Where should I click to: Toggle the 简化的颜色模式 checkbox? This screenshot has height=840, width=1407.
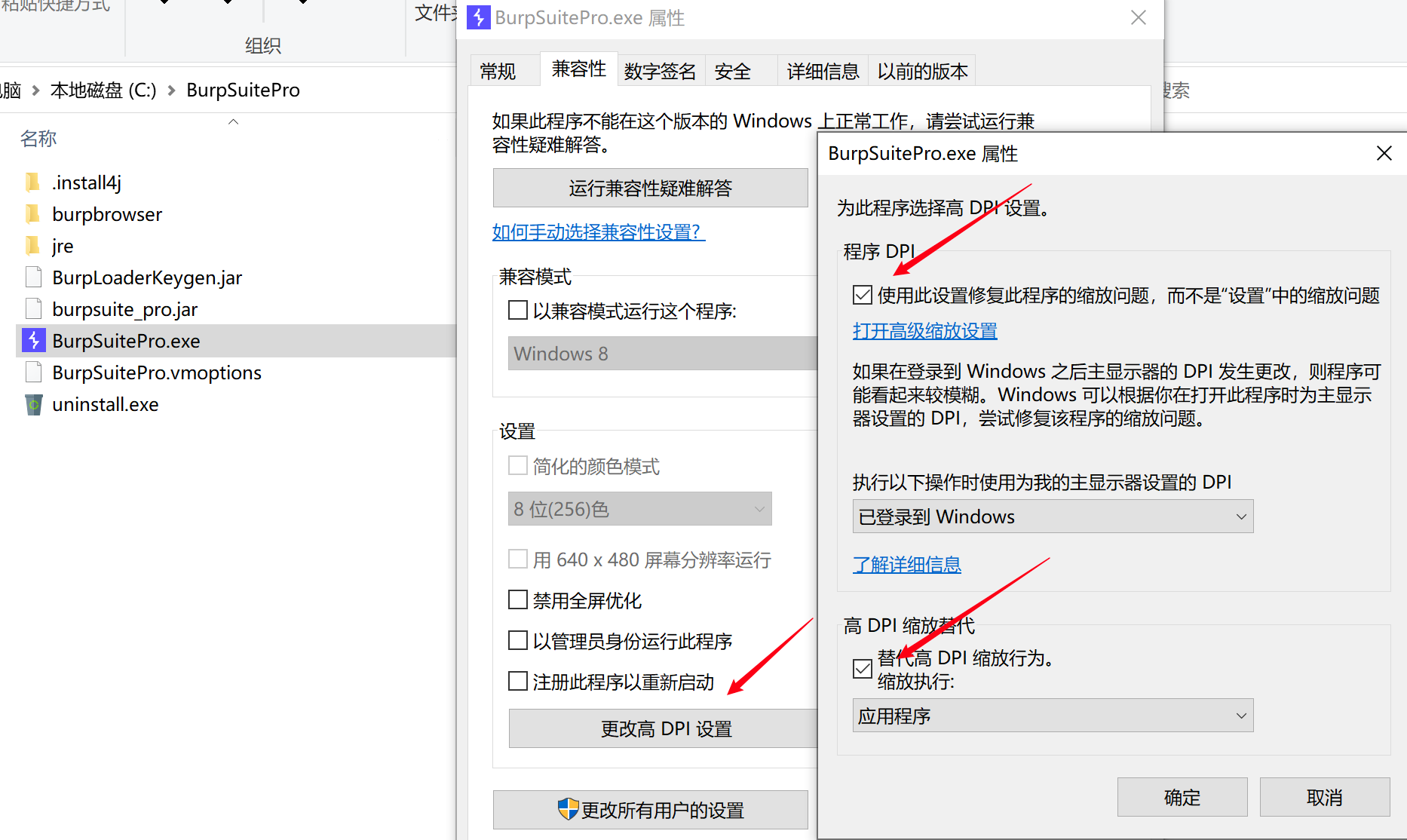tap(518, 465)
